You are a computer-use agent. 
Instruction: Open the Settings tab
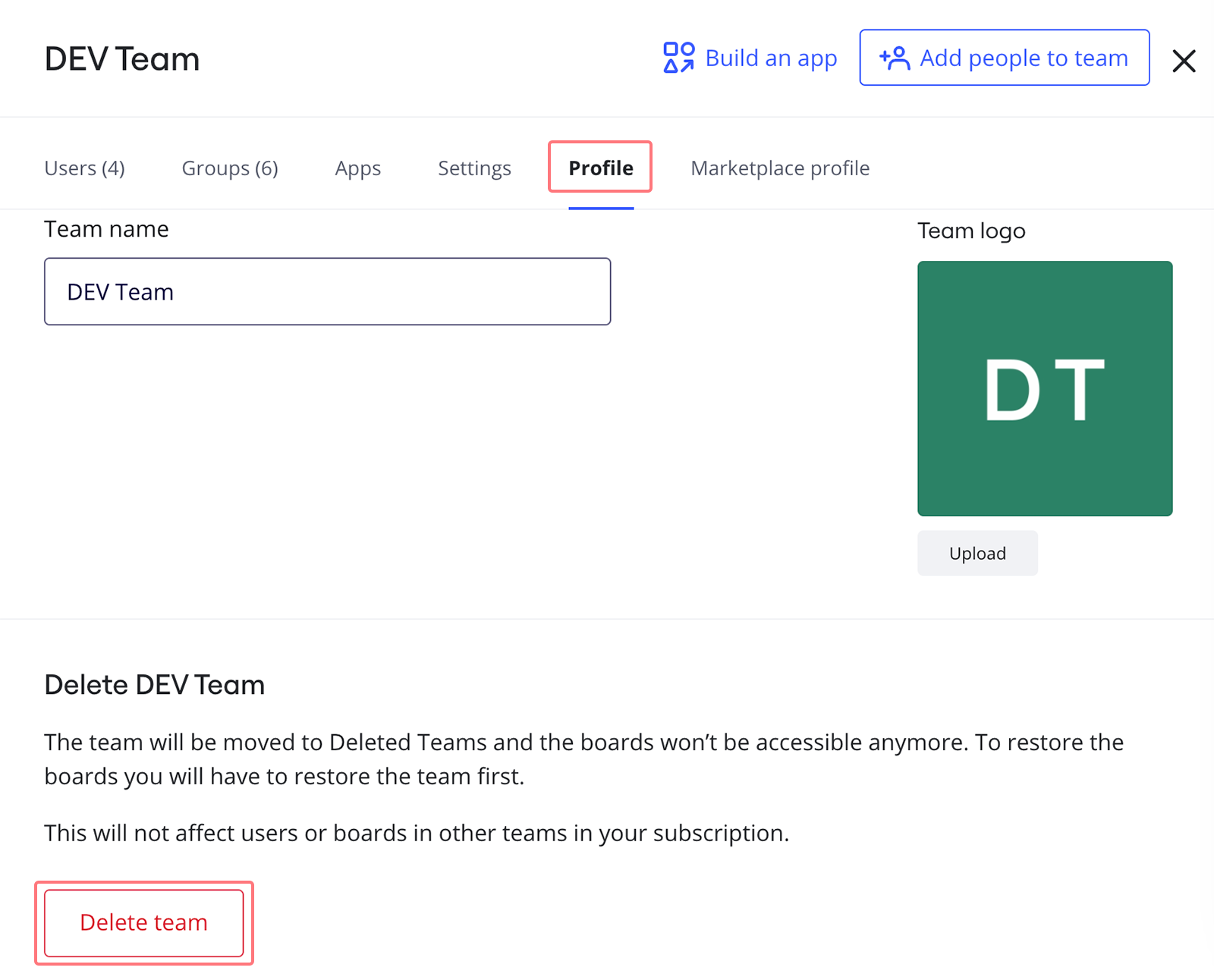(474, 168)
